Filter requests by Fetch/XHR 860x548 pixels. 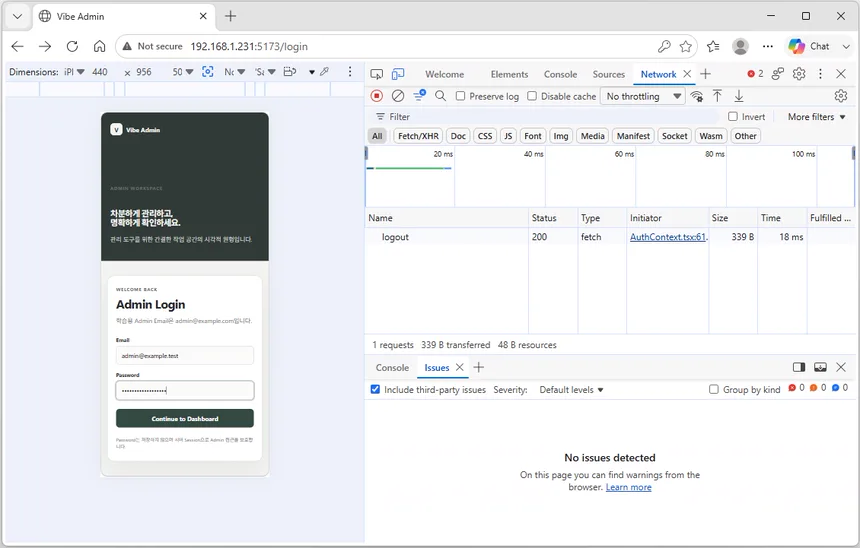[418, 136]
